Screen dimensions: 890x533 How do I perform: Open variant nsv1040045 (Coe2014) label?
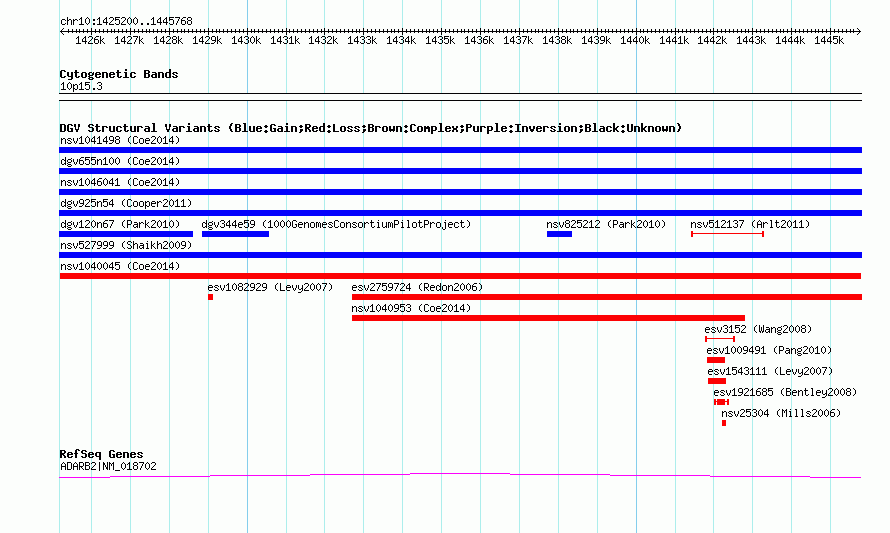coord(120,266)
